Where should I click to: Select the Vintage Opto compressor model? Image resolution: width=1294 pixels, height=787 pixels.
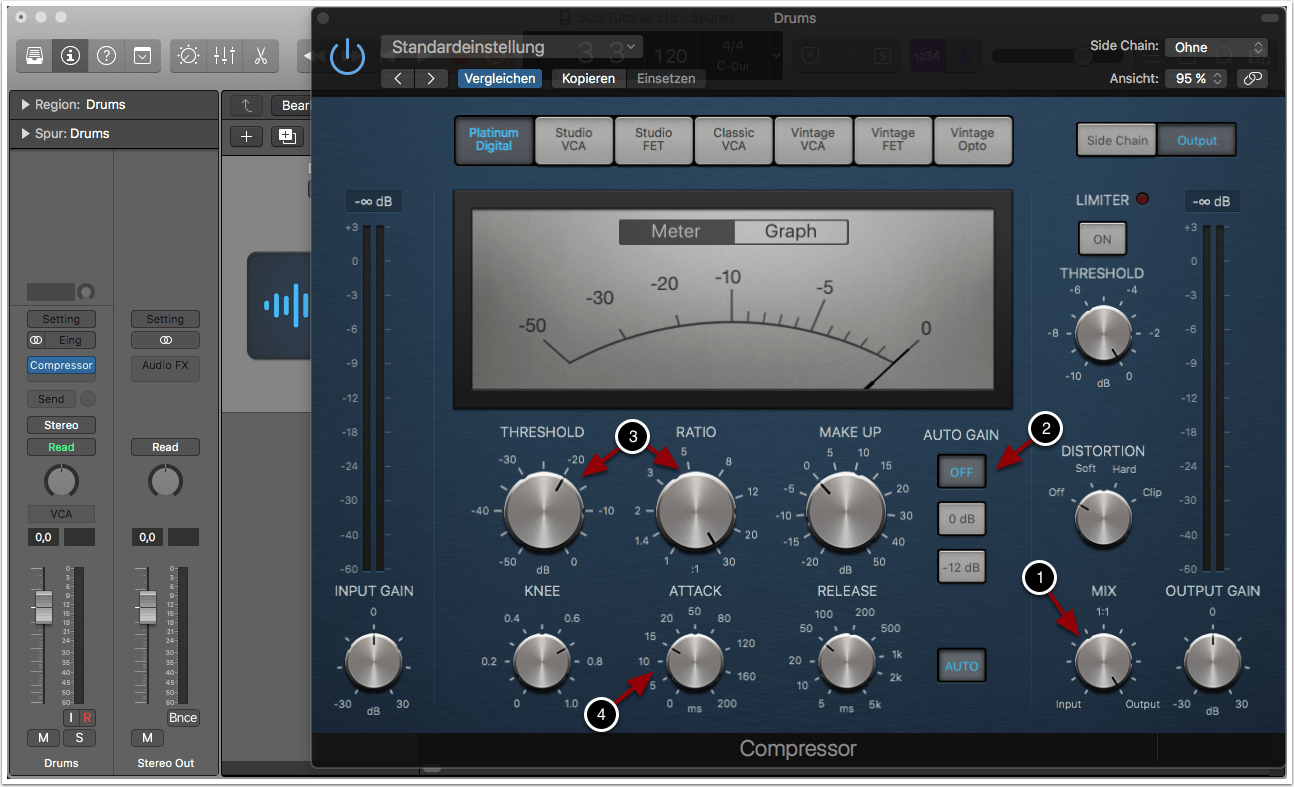[972, 140]
